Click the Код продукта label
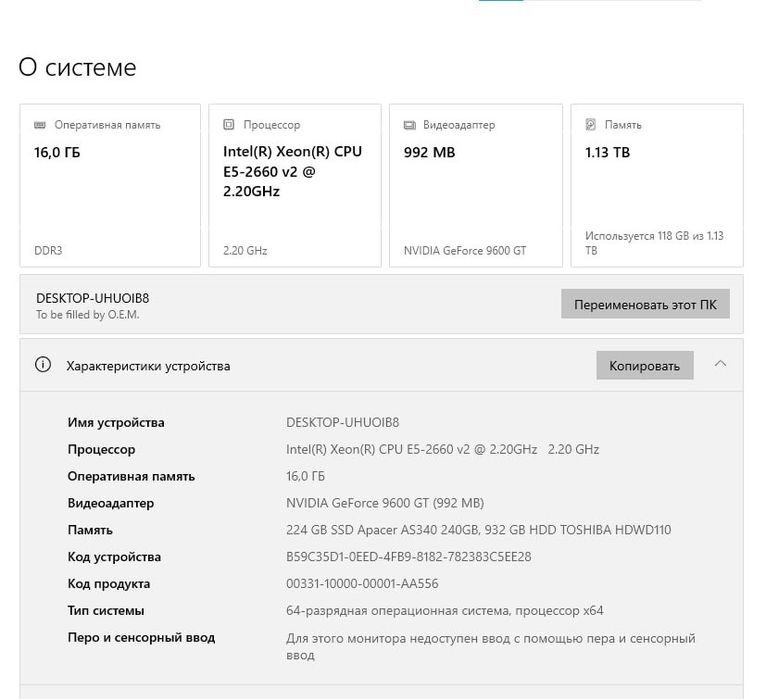Screen dimensions: 766x699 point(108,584)
